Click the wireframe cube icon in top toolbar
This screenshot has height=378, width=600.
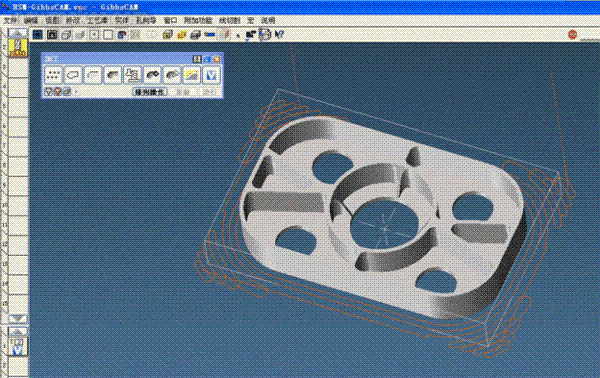[x=66, y=35]
